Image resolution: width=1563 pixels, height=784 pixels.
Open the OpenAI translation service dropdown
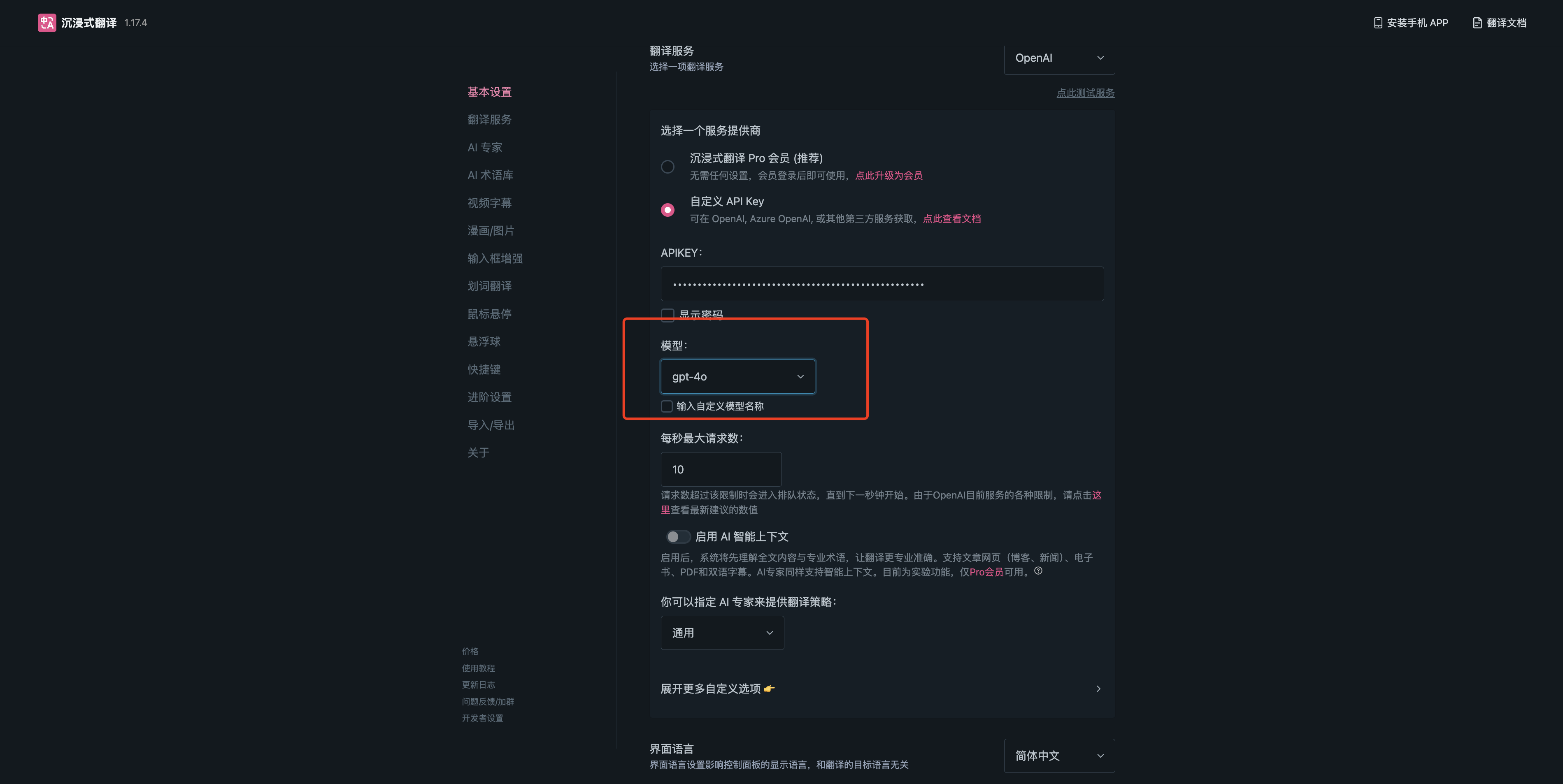[1059, 58]
